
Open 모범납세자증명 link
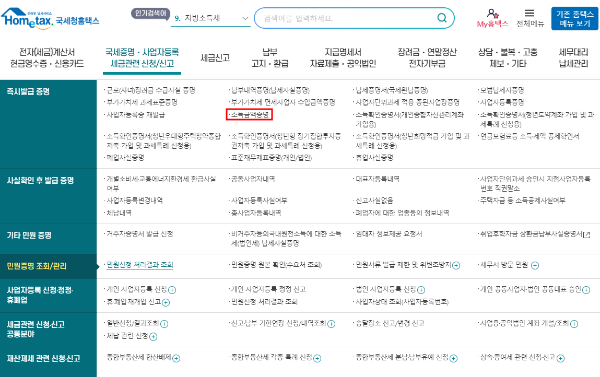point(502,90)
